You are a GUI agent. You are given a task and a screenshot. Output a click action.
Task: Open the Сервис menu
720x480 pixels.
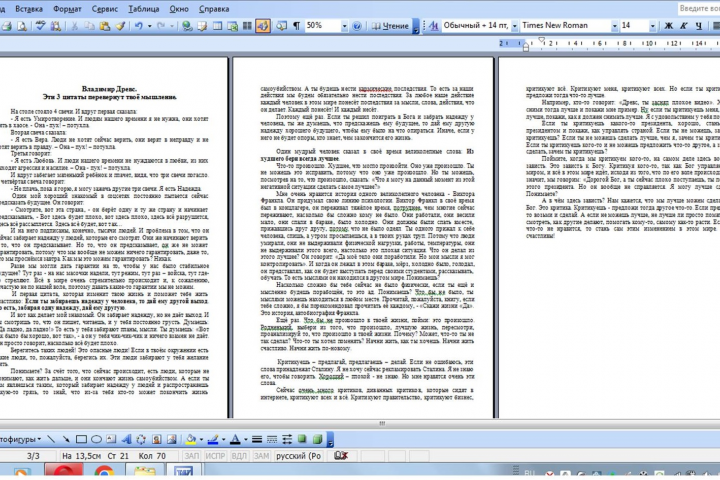click(x=105, y=9)
